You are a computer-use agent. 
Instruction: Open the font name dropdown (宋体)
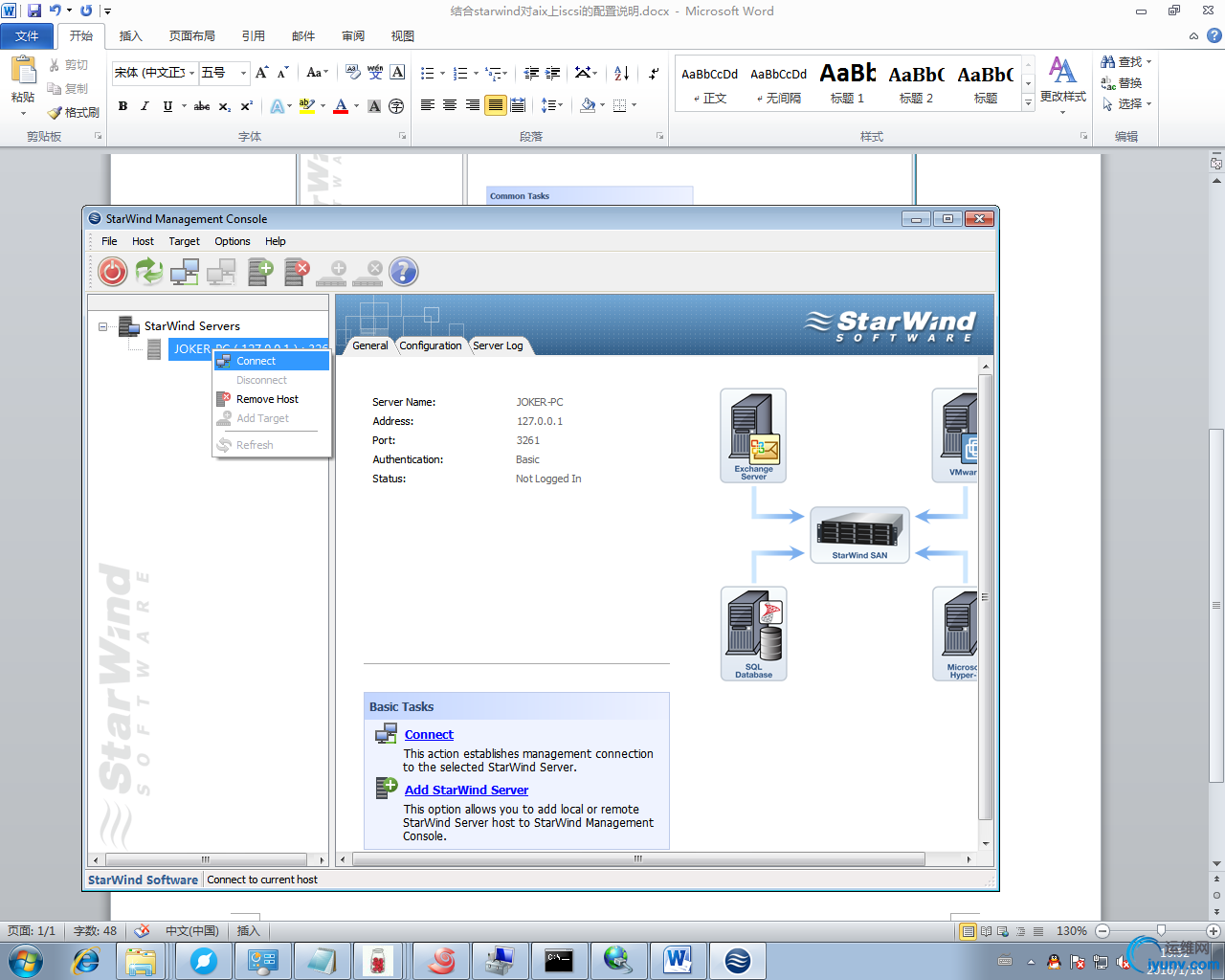coord(191,73)
